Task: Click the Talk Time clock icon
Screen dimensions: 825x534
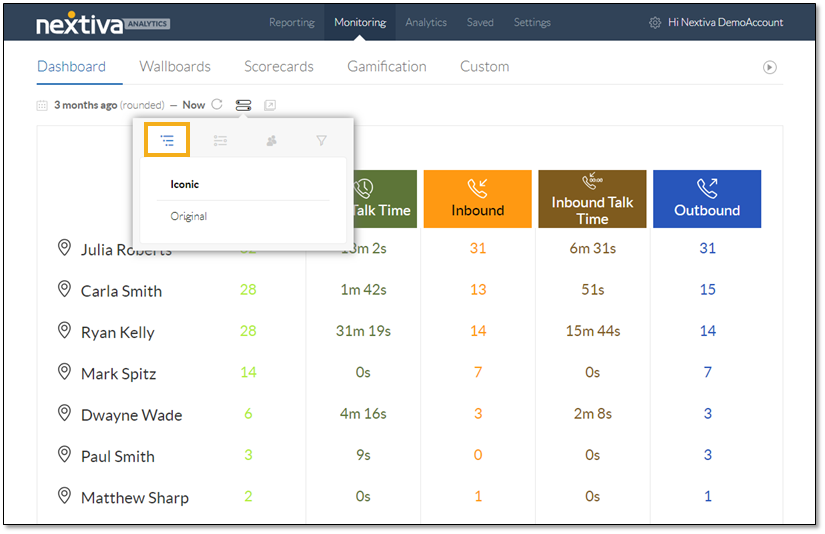Action: (364, 188)
